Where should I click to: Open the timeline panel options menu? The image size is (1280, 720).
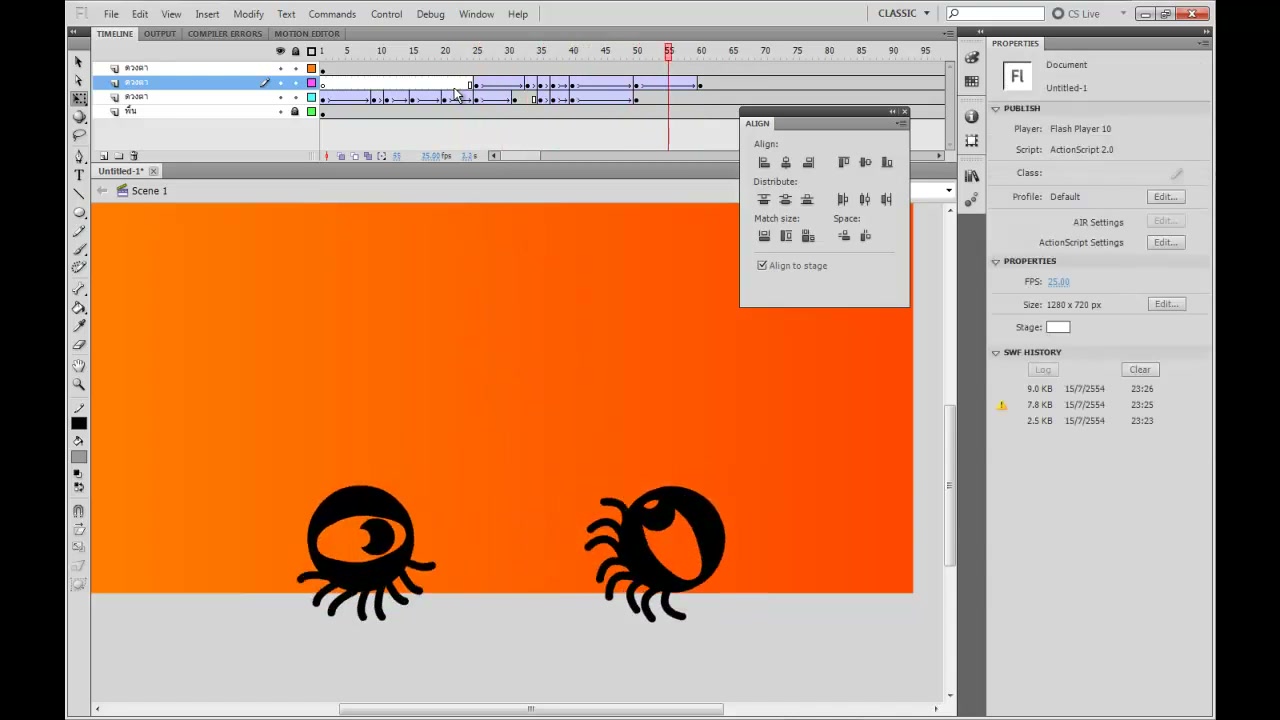(x=948, y=33)
